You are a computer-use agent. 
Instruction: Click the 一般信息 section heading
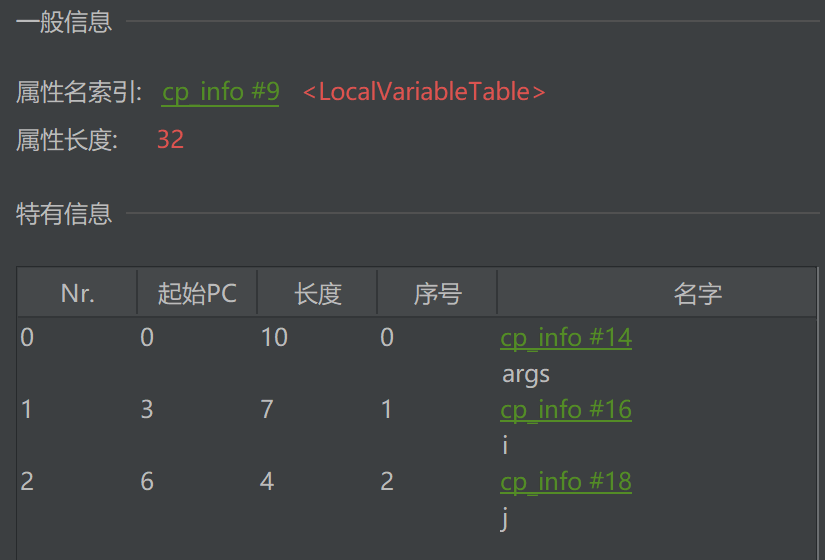[64, 22]
